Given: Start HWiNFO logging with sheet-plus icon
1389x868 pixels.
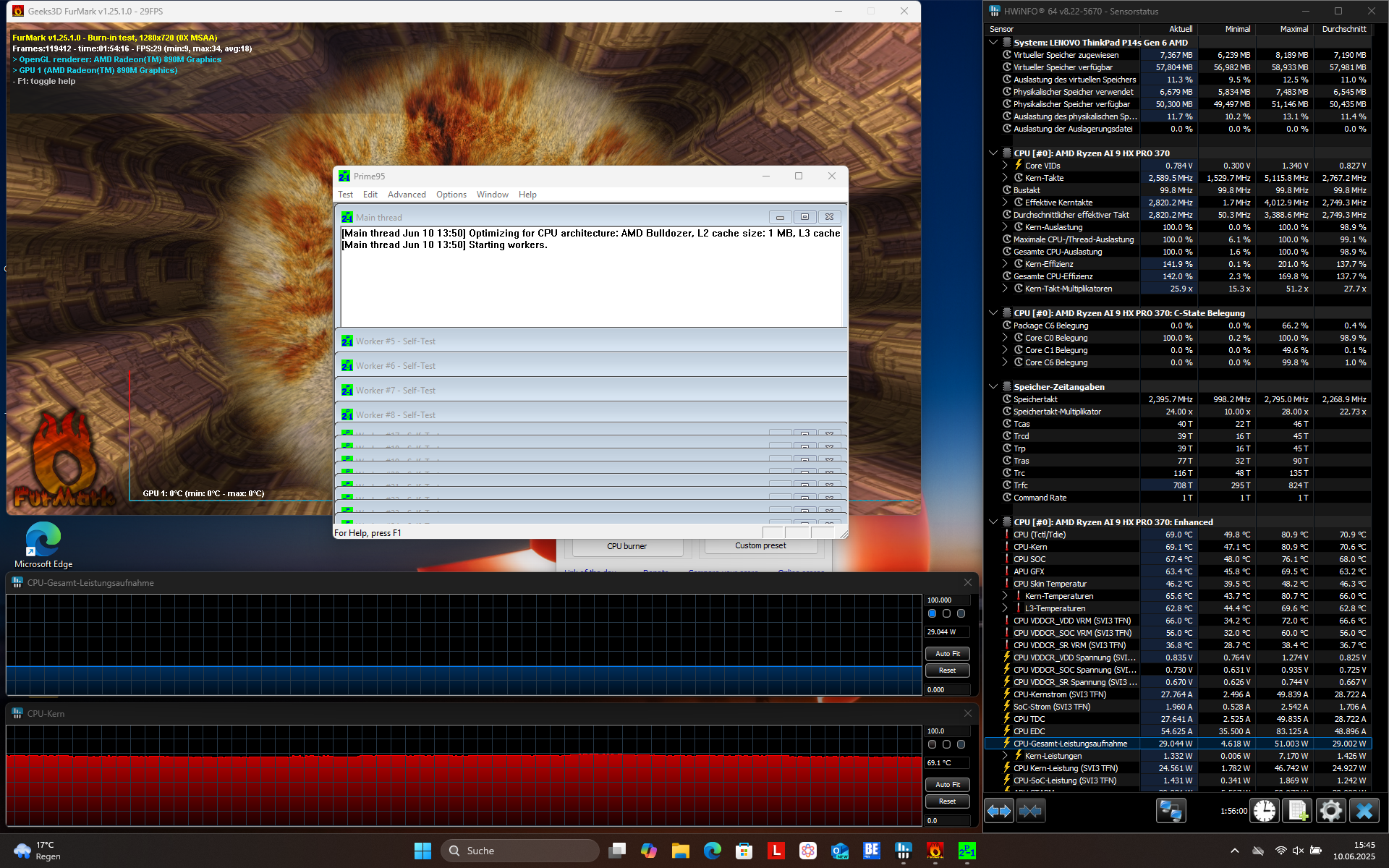Looking at the screenshot, I should 1297,811.
